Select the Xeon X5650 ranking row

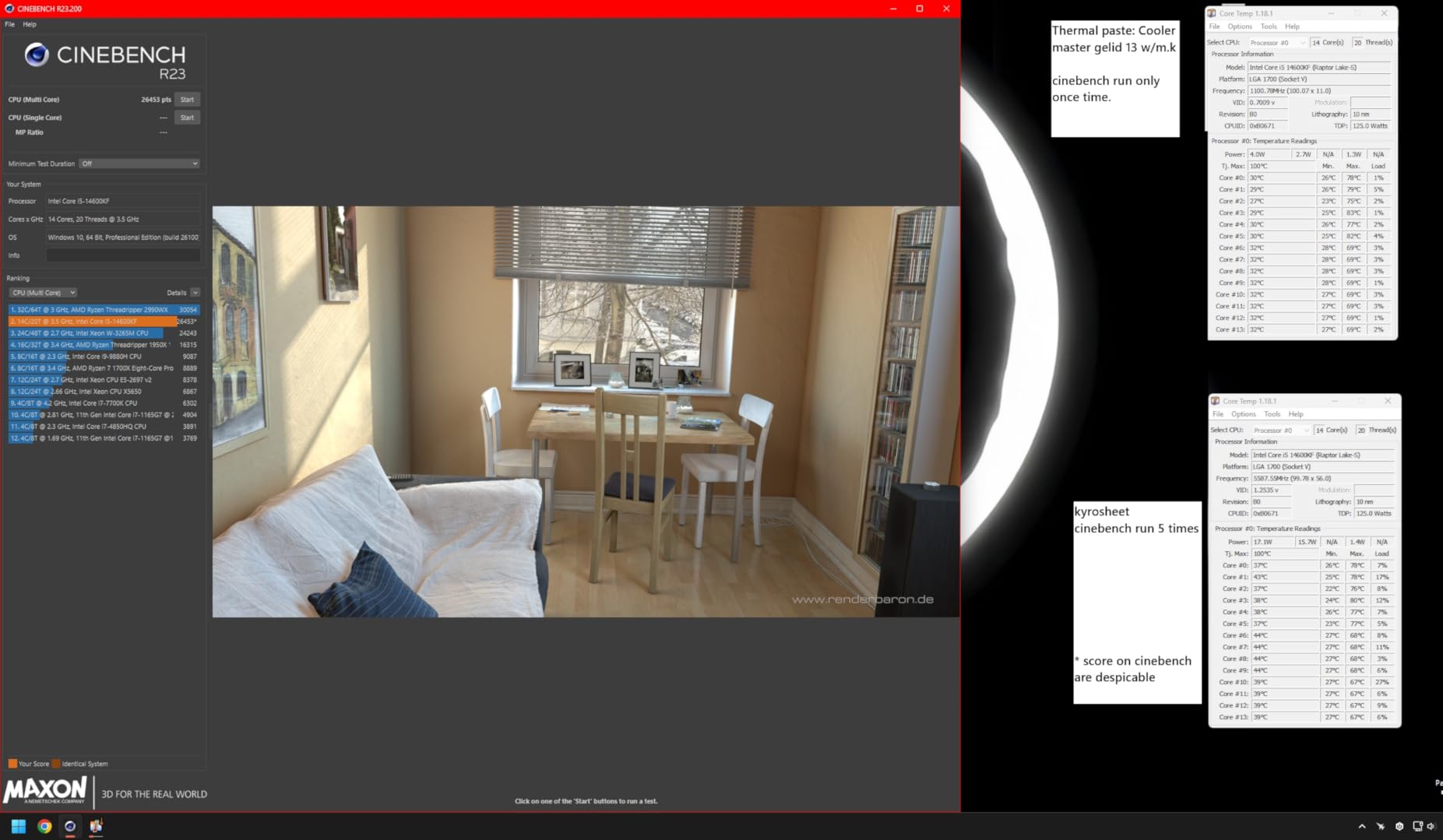[x=104, y=392]
